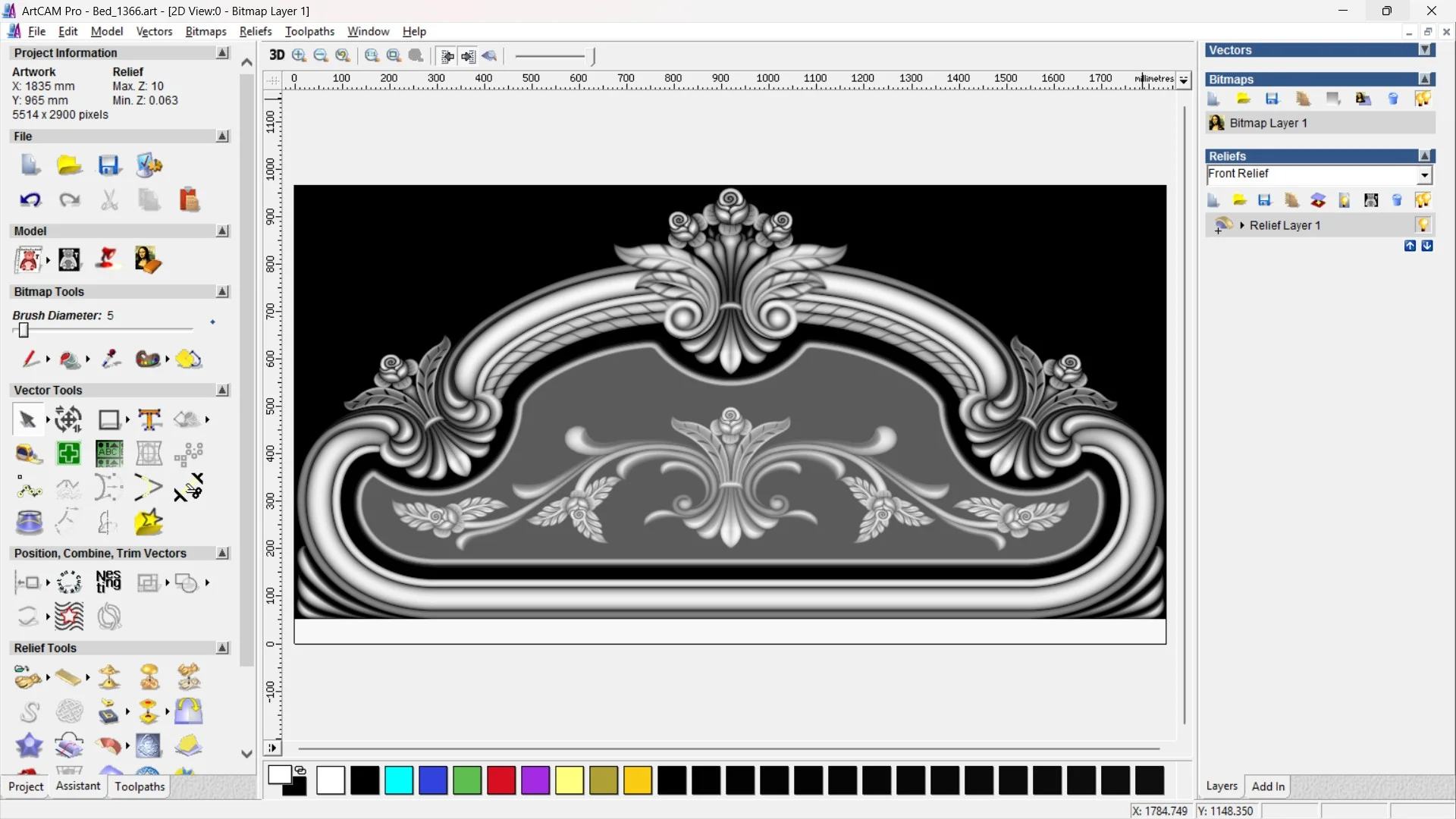Toggle Relief Layer 1 visibility lightbulb
Image resolution: width=1456 pixels, height=819 pixels.
pos(1423,225)
